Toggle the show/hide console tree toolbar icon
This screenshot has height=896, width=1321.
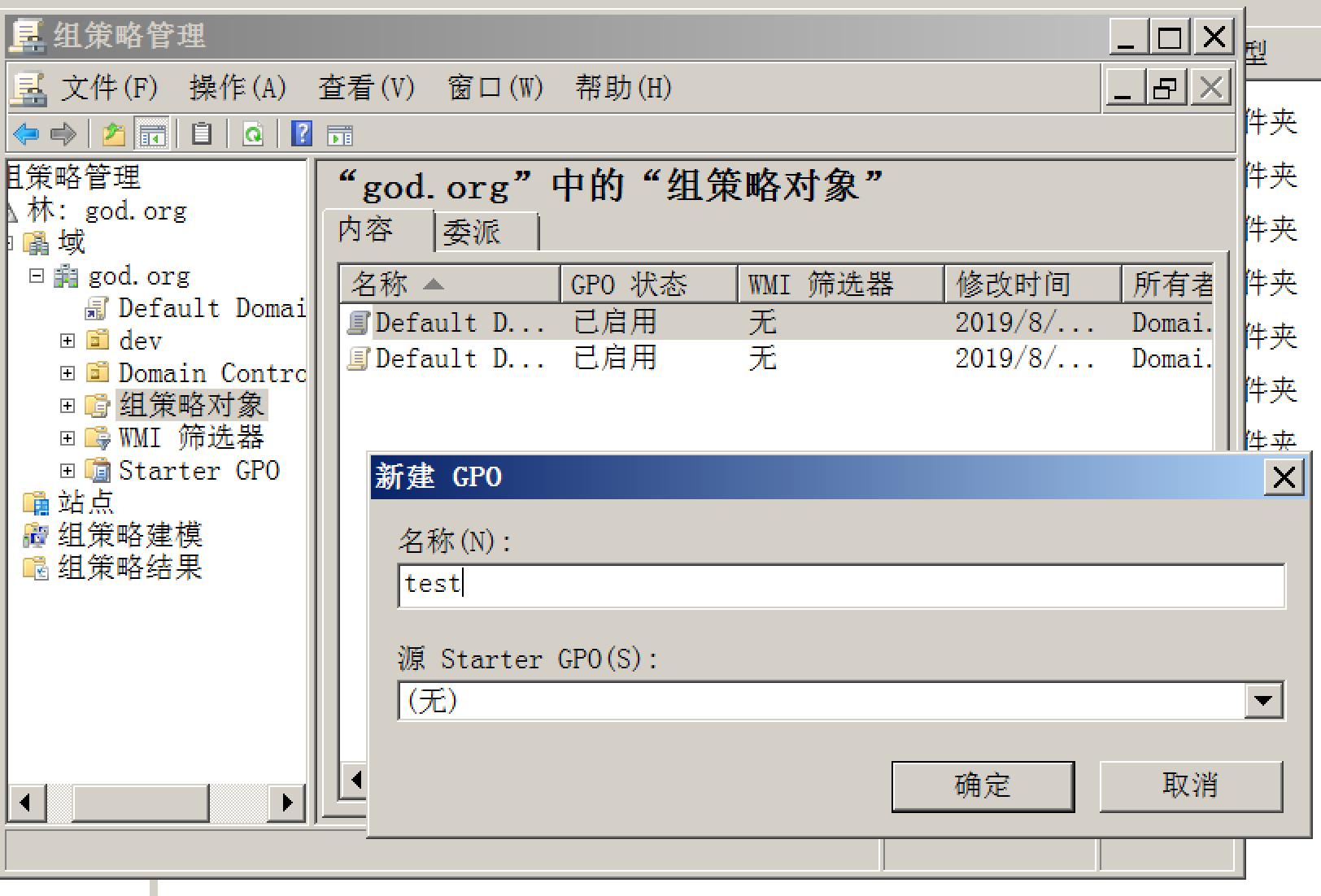coord(152,133)
